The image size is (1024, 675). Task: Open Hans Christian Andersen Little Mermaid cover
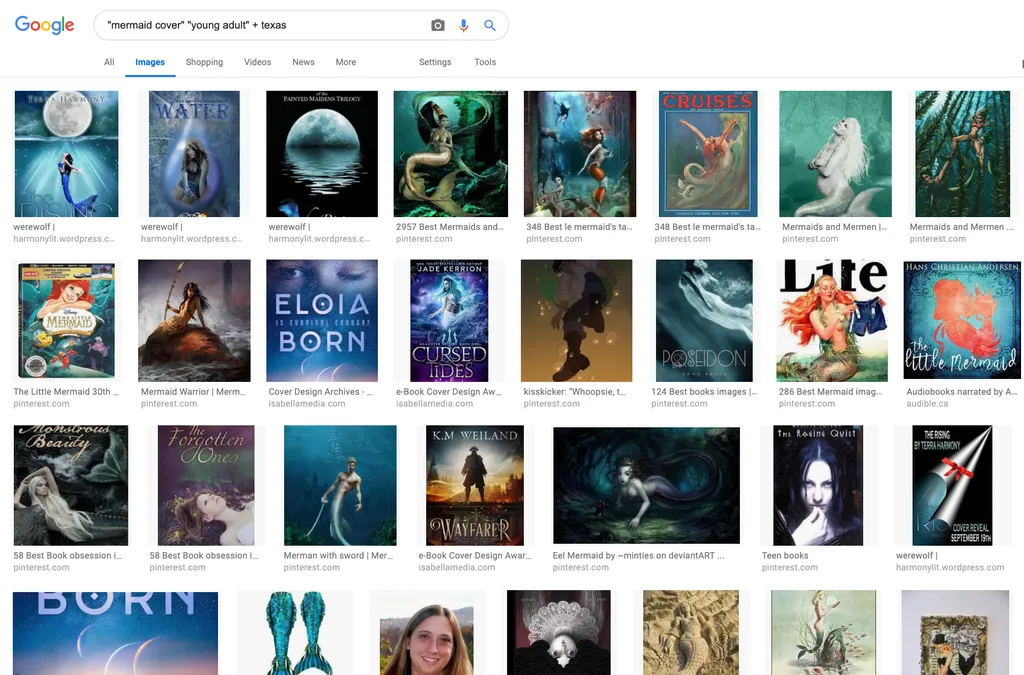point(962,320)
